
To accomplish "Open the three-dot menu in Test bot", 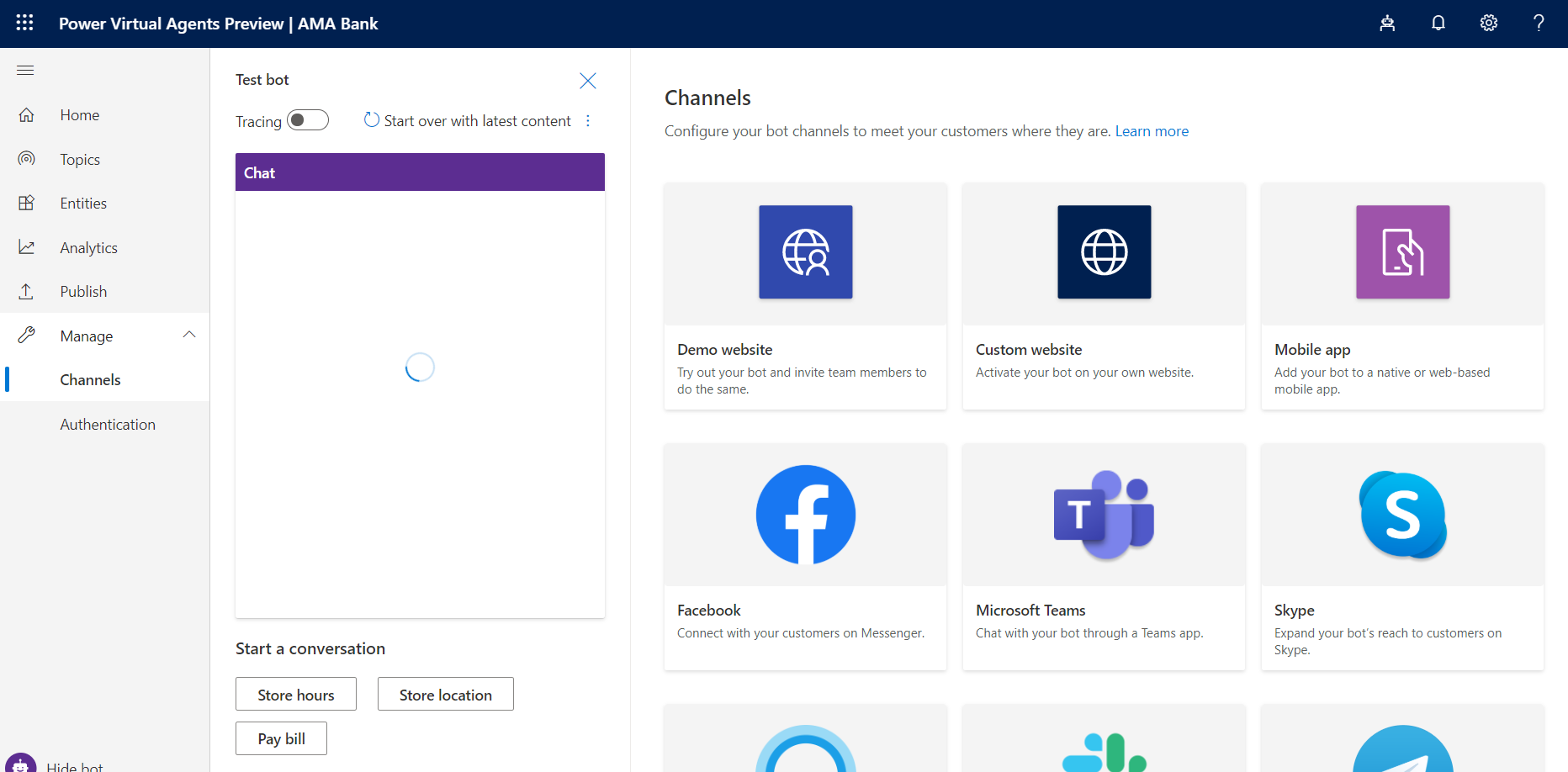I will [588, 120].
